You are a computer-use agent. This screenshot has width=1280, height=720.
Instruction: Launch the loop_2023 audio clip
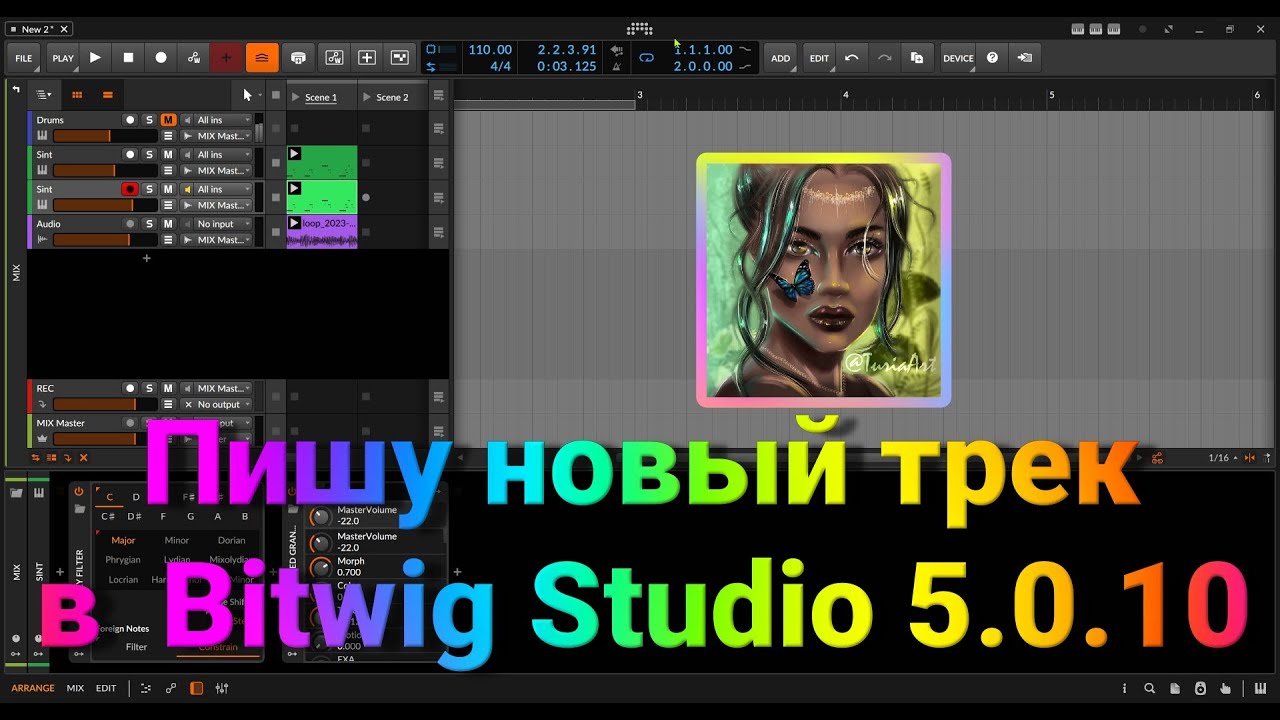coord(294,223)
